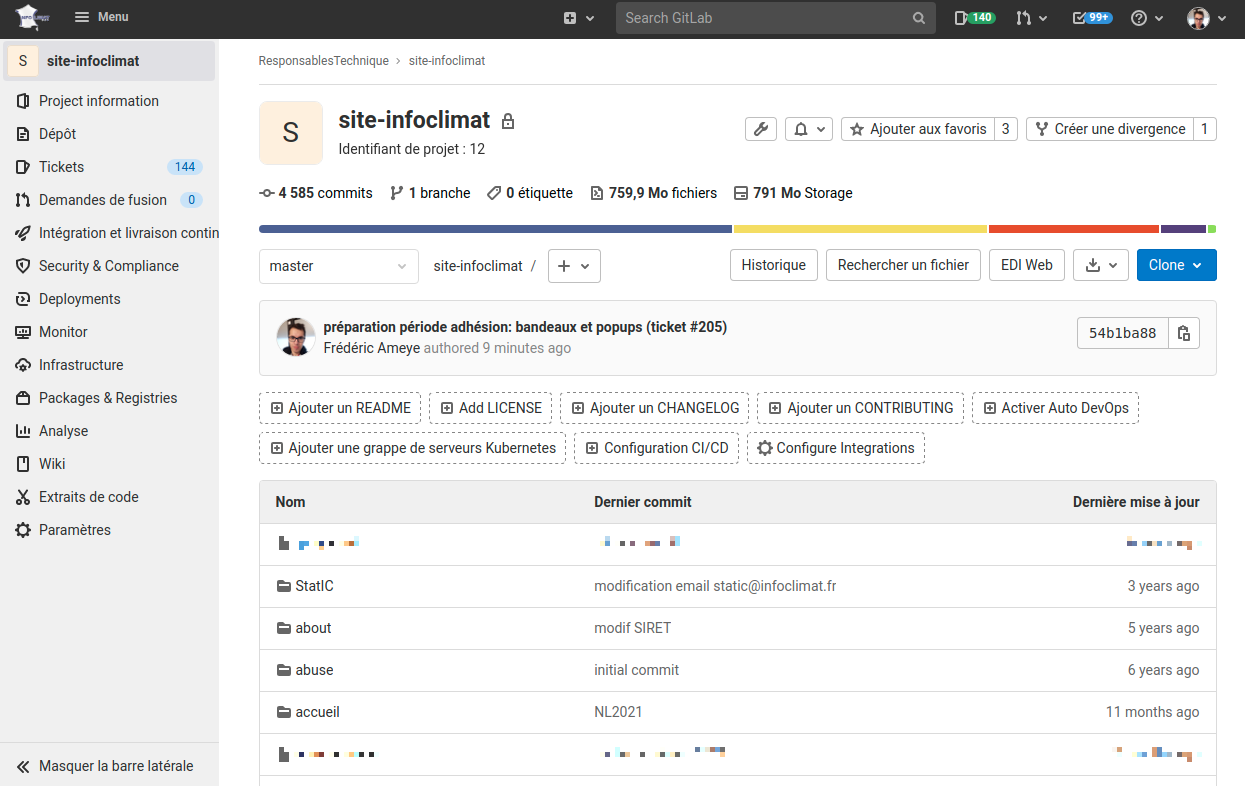
Task: Copy commit SHA with clipboard icon
Action: (x=1184, y=333)
